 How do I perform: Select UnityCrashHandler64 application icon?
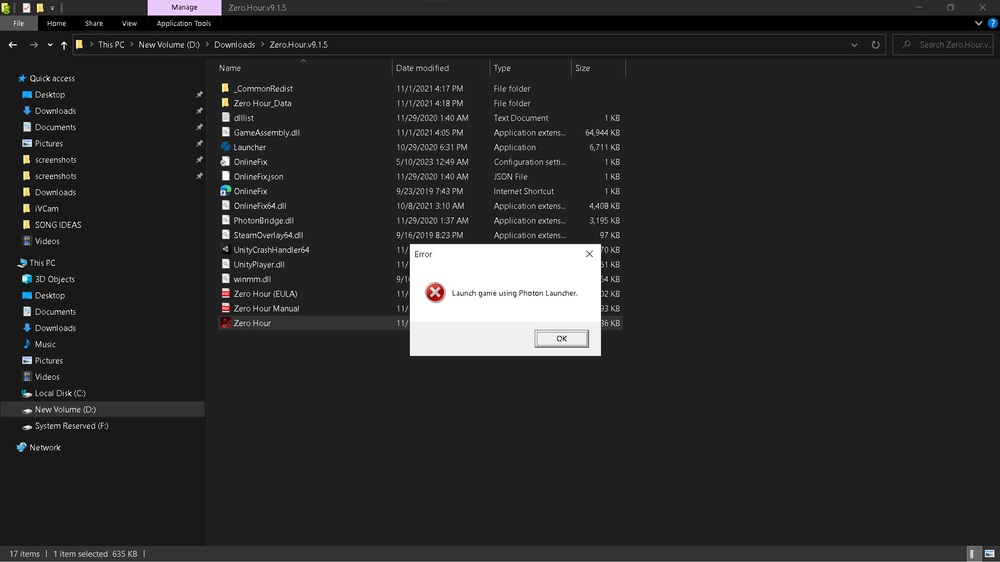click(225, 249)
